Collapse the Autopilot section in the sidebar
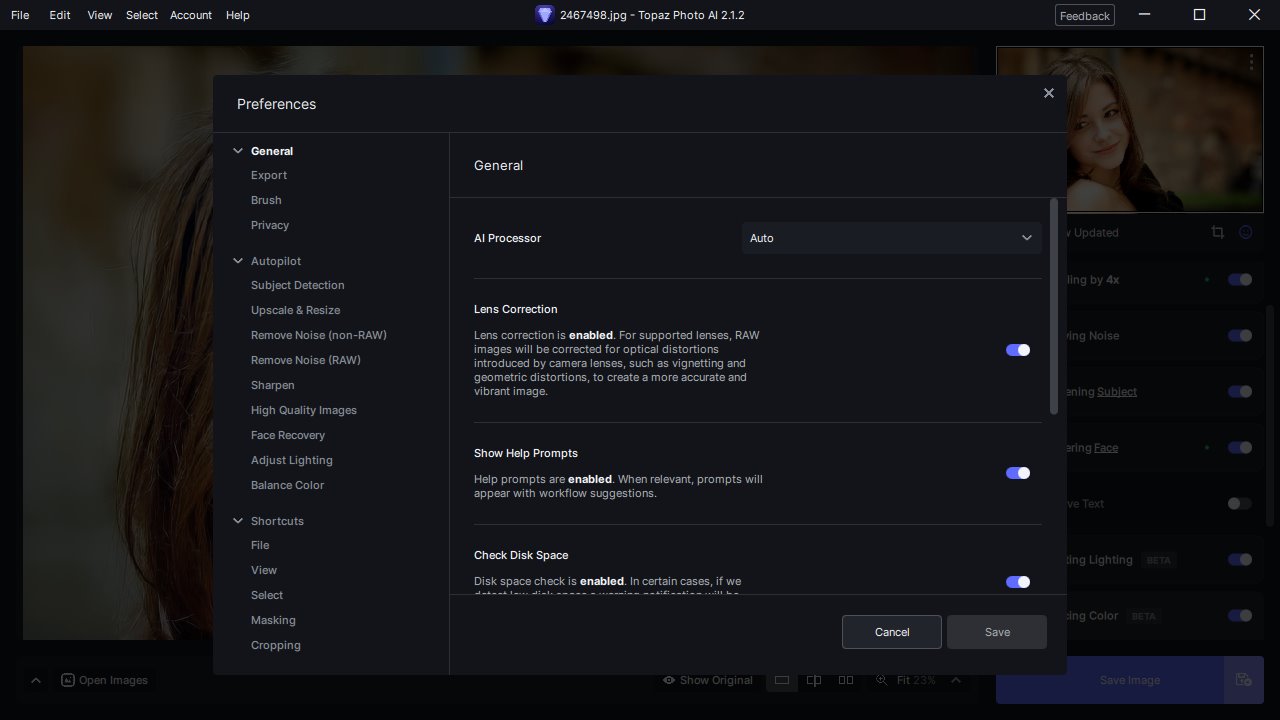 point(238,261)
